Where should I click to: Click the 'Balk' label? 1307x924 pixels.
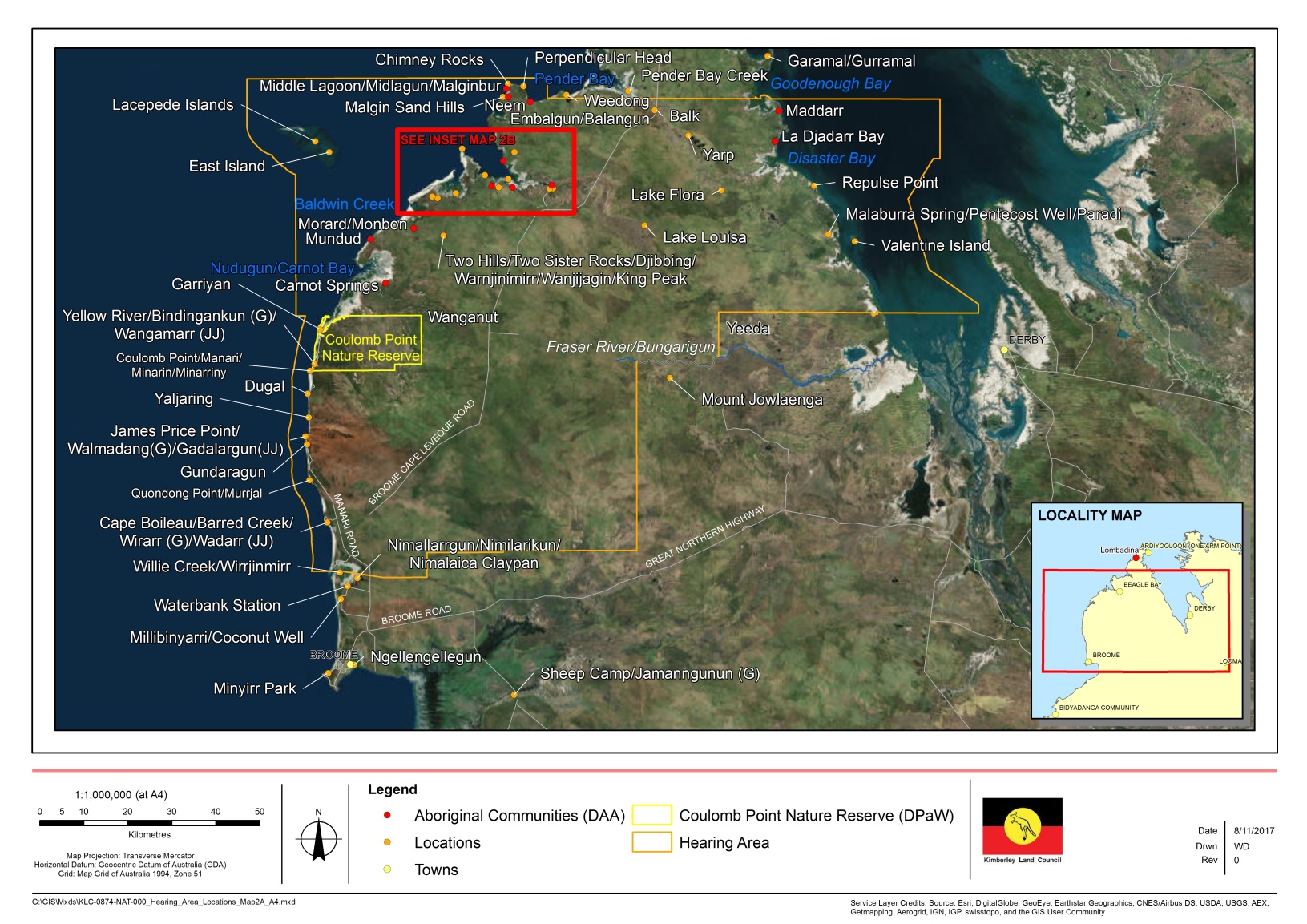click(x=684, y=116)
